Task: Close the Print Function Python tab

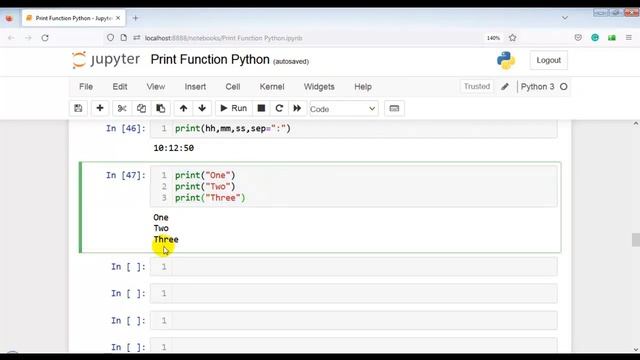Action: click(x=118, y=18)
